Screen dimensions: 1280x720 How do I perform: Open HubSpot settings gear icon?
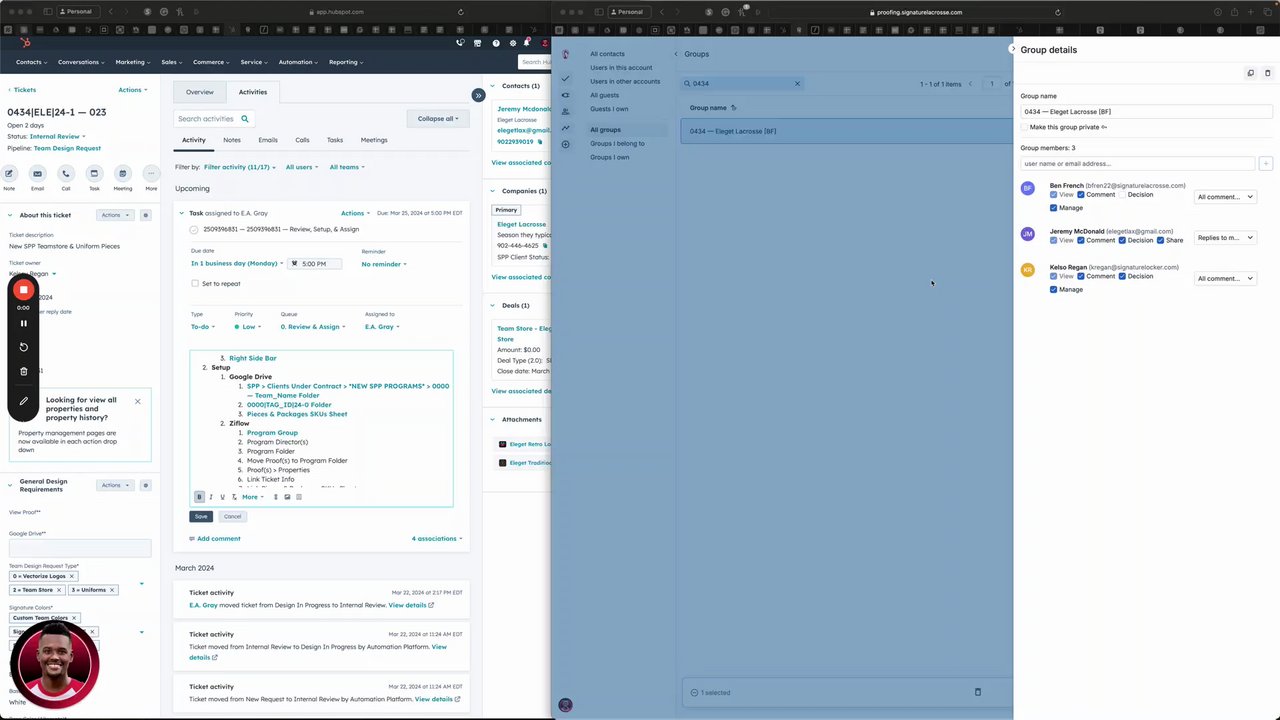[x=513, y=43]
